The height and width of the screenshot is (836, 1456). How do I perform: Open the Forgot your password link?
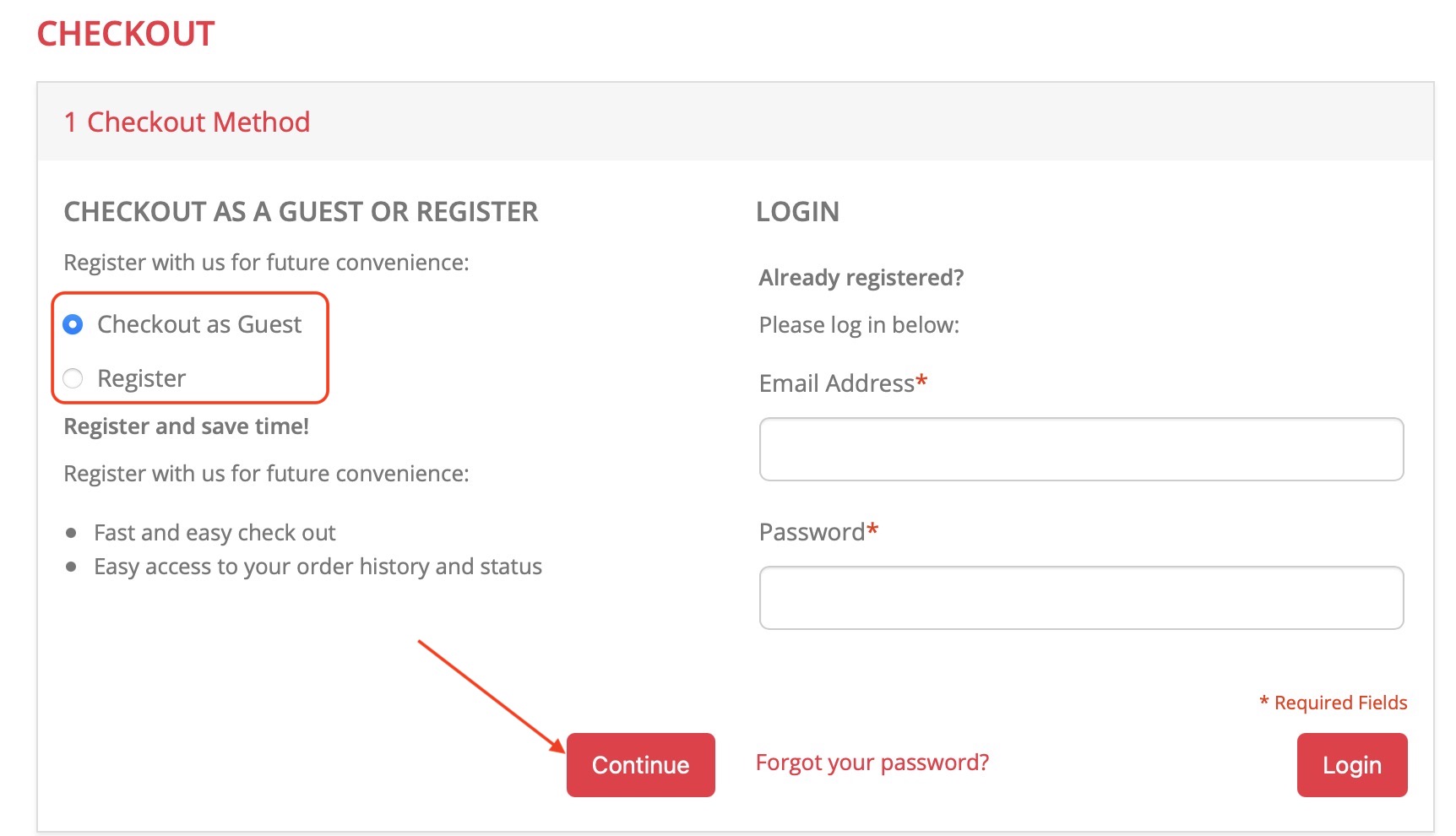872,763
